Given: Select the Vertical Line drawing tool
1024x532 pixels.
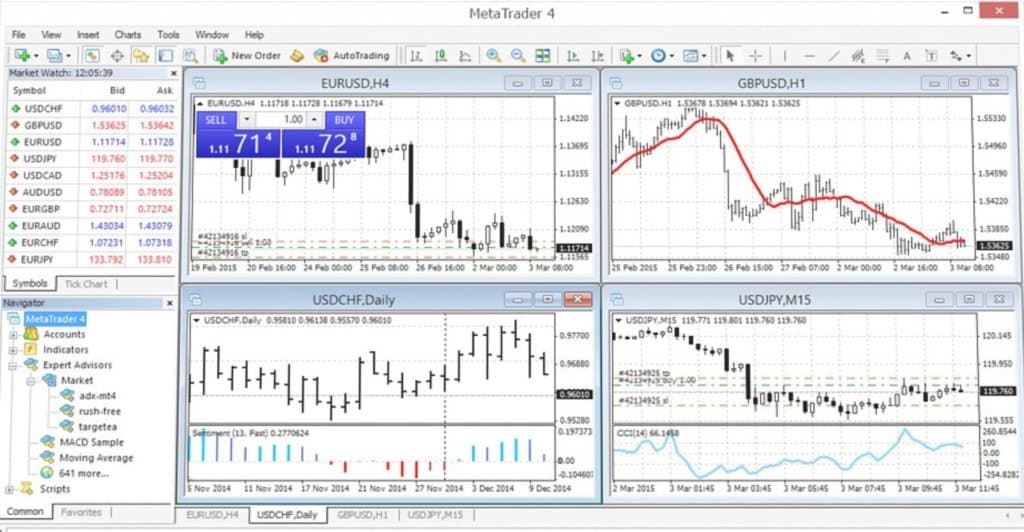Looking at the screenshot, I should pyautogui.click(x=784, y=55).
